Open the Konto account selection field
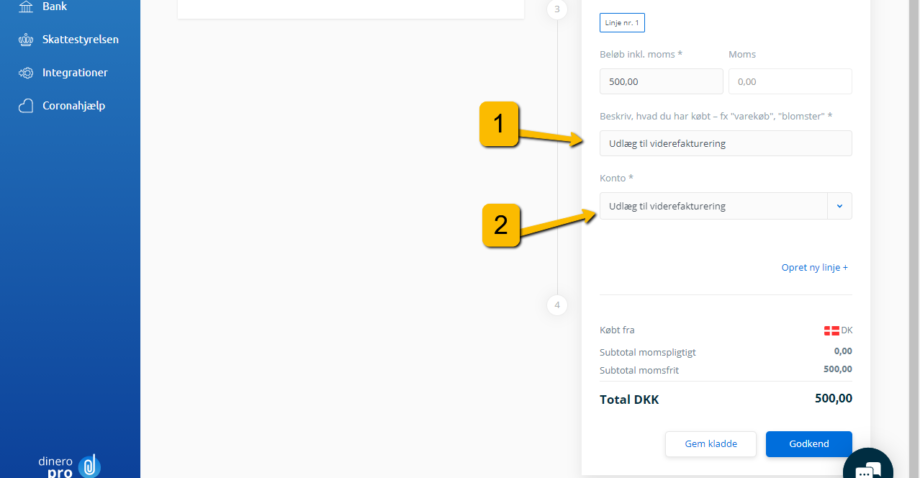The height and width of the screenshot is (478, 920). tap(725, 206)
